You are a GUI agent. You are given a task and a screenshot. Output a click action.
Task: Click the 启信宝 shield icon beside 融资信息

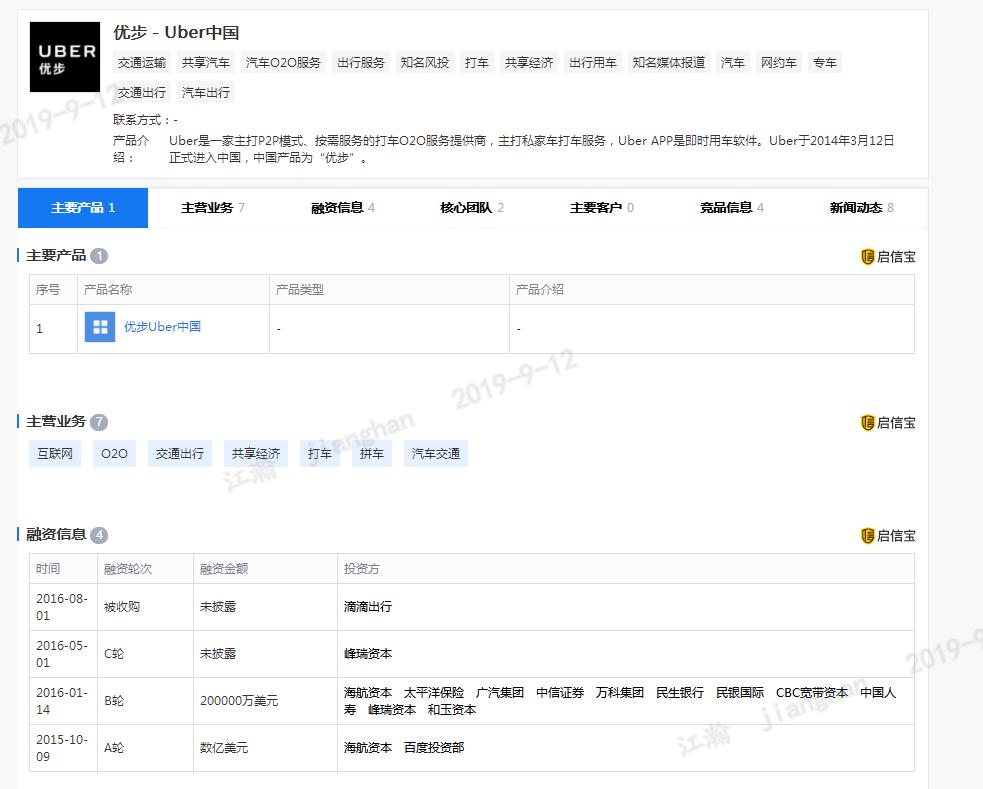click(868, 536)
